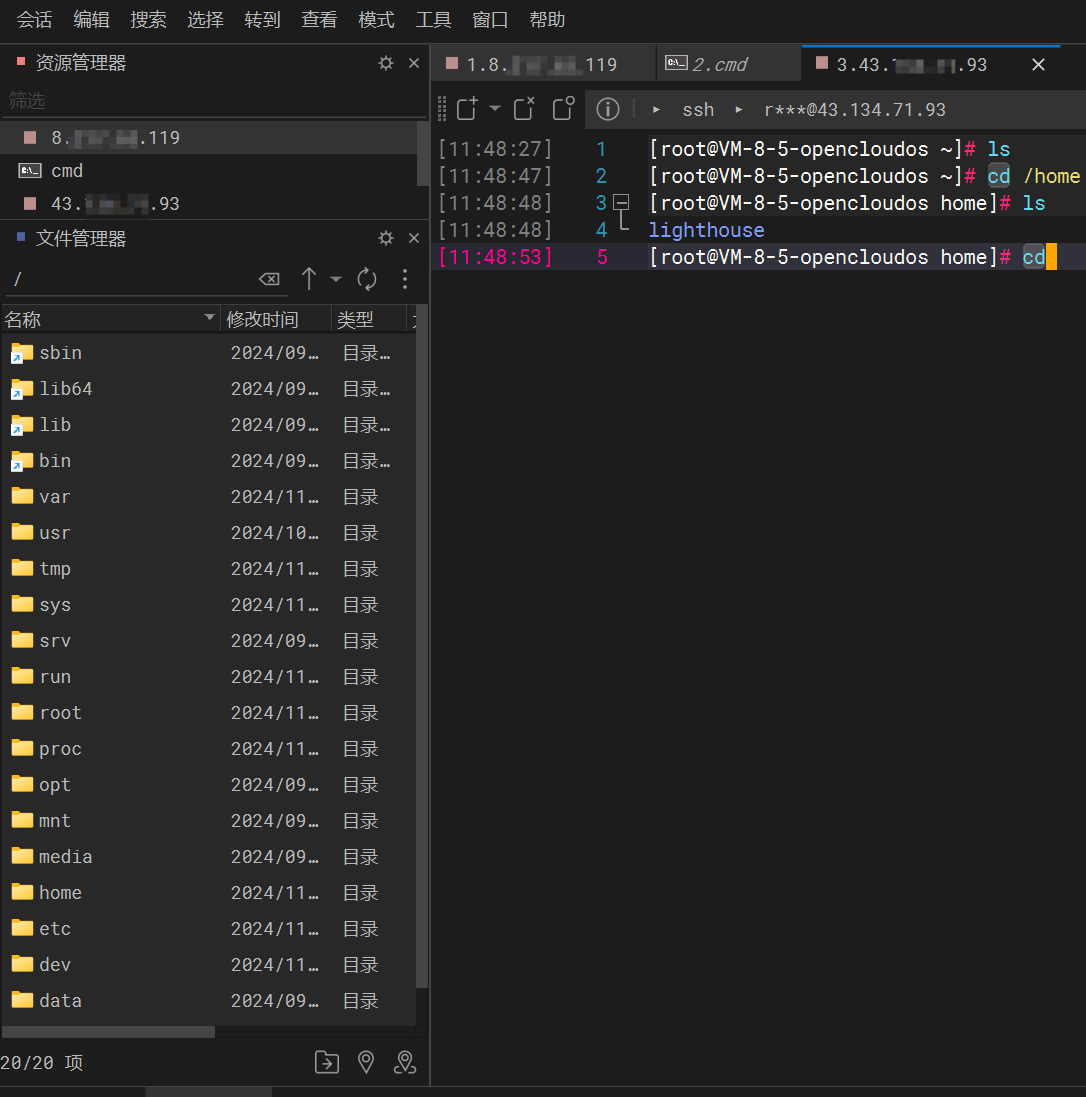The width and height of the screenshot is (1086, 1097).
Task: Go up to parent directory arrow
Action: 309,278
